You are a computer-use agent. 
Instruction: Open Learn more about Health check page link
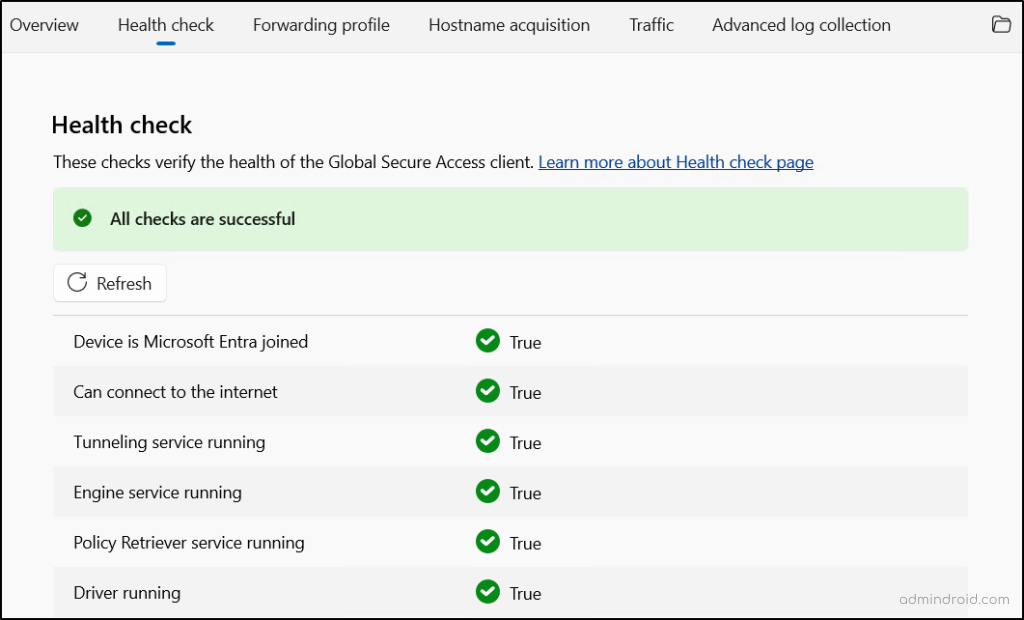[675, 162]
